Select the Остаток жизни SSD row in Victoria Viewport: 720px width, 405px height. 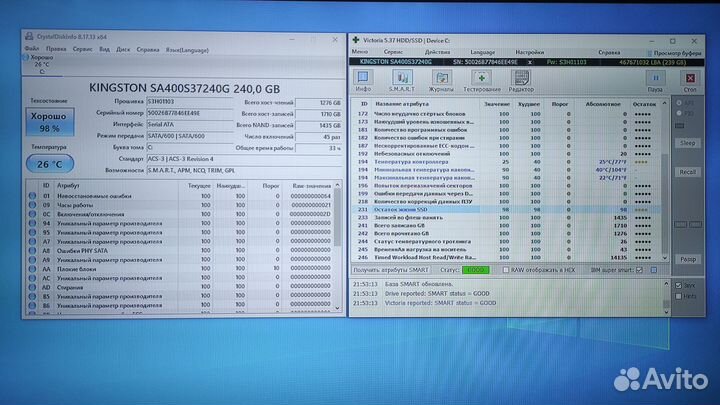click(x=506, y=209)
